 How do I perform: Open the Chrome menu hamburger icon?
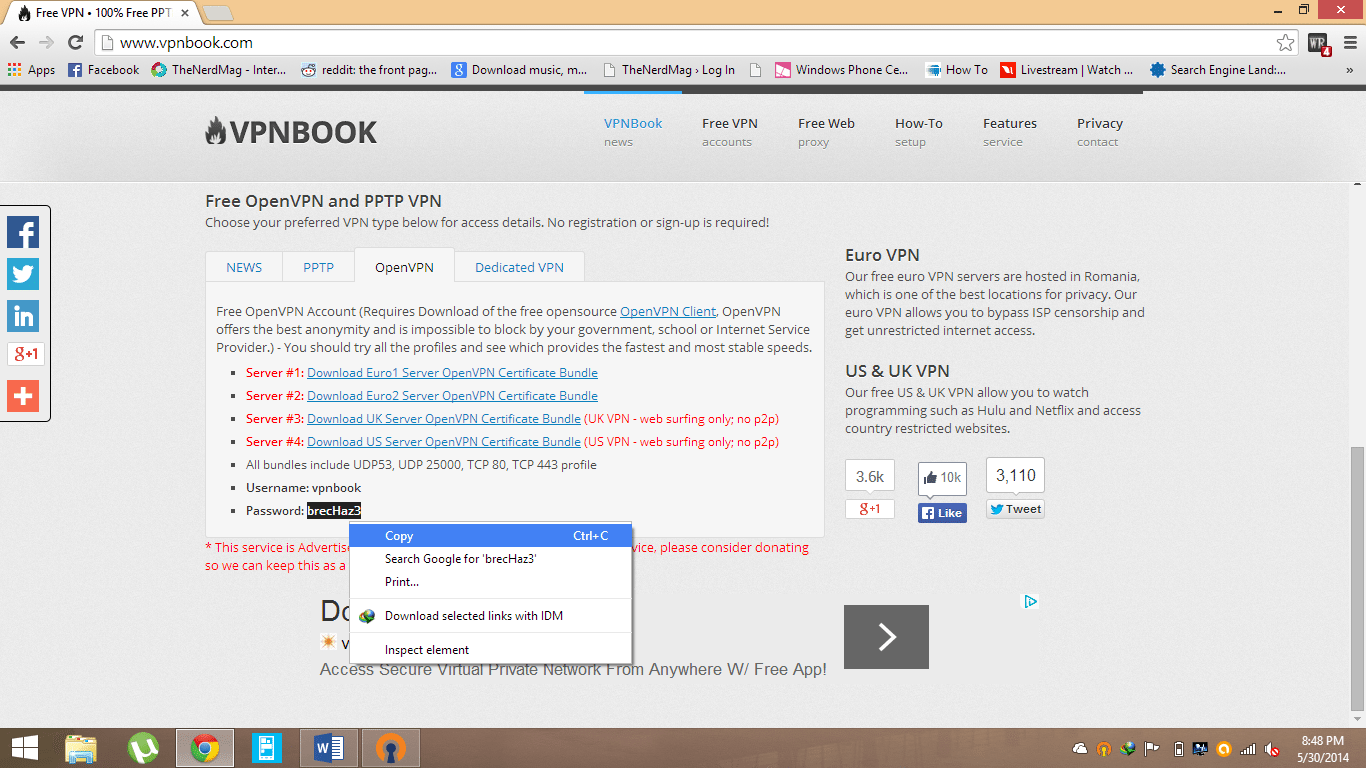[1349, 42]
